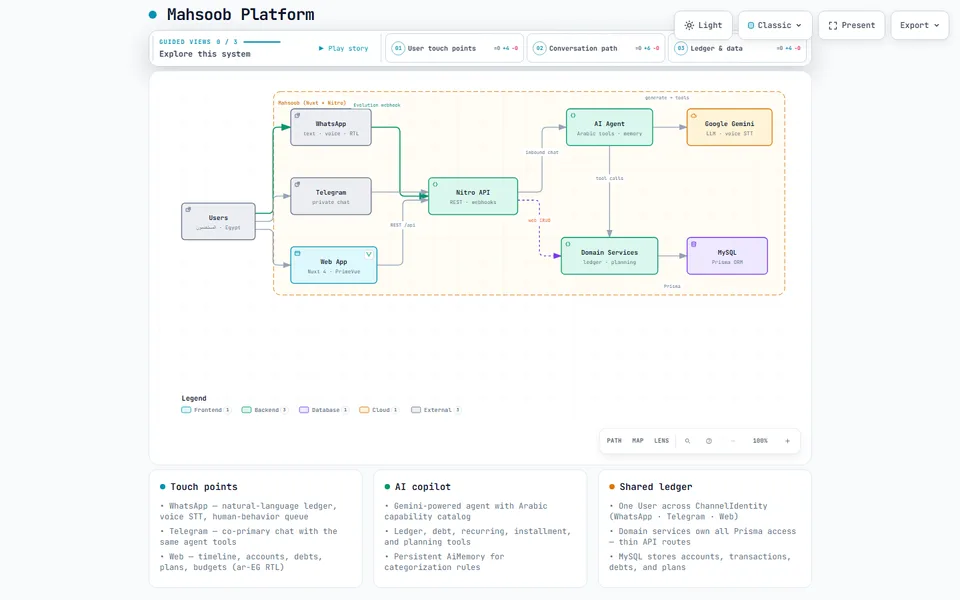The width and height of the screenshot is (960, 600).
Task: Toggle External in the legend
Action: click(x=436, y=410)
